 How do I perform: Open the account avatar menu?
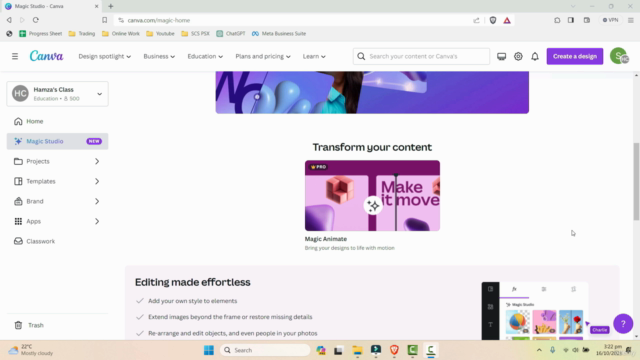point(619,56)
